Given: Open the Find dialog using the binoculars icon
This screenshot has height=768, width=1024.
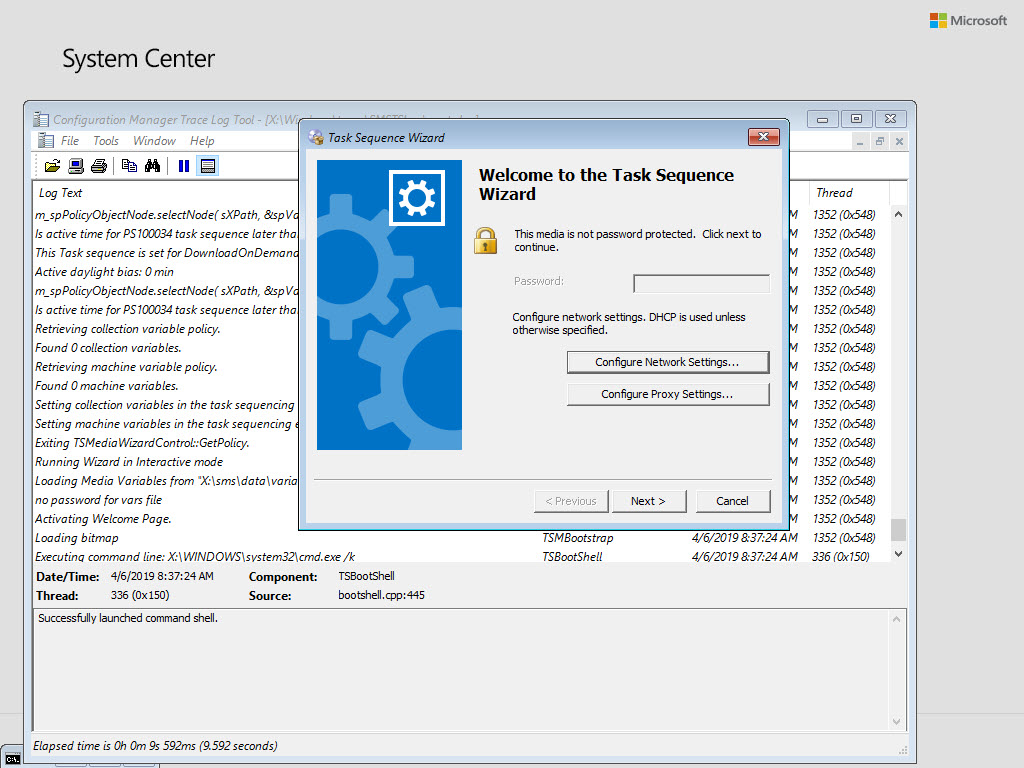Looking at the screenshot, I should point(151,166).
